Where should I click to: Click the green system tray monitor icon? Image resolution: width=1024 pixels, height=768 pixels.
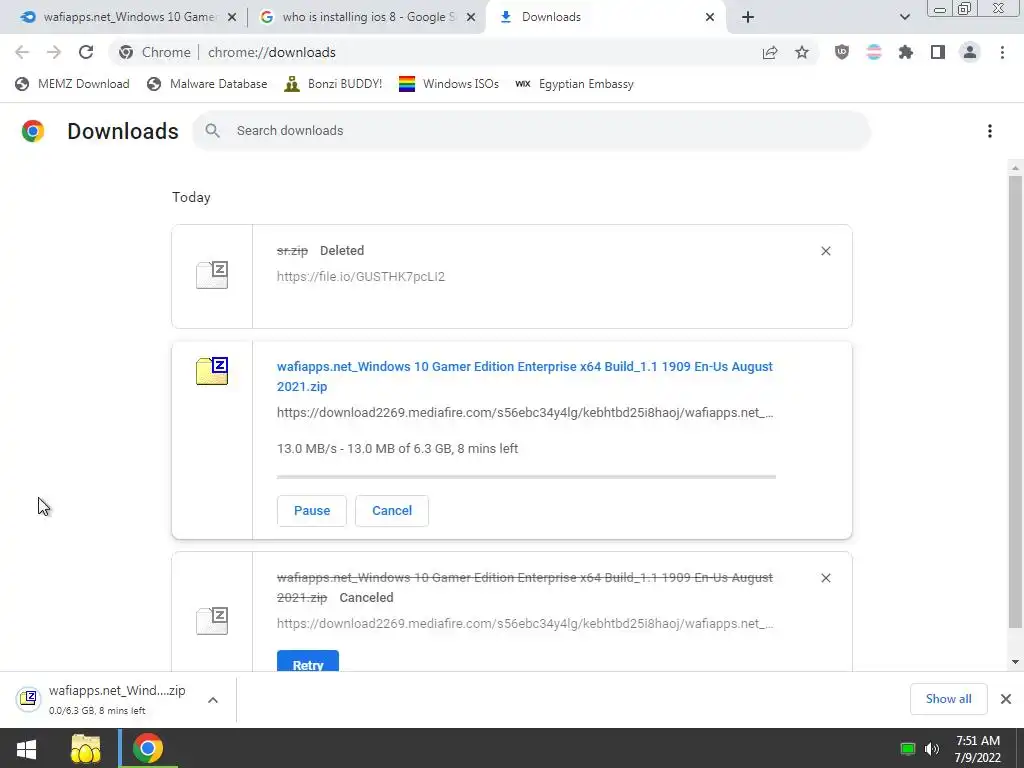click(908, 748)
